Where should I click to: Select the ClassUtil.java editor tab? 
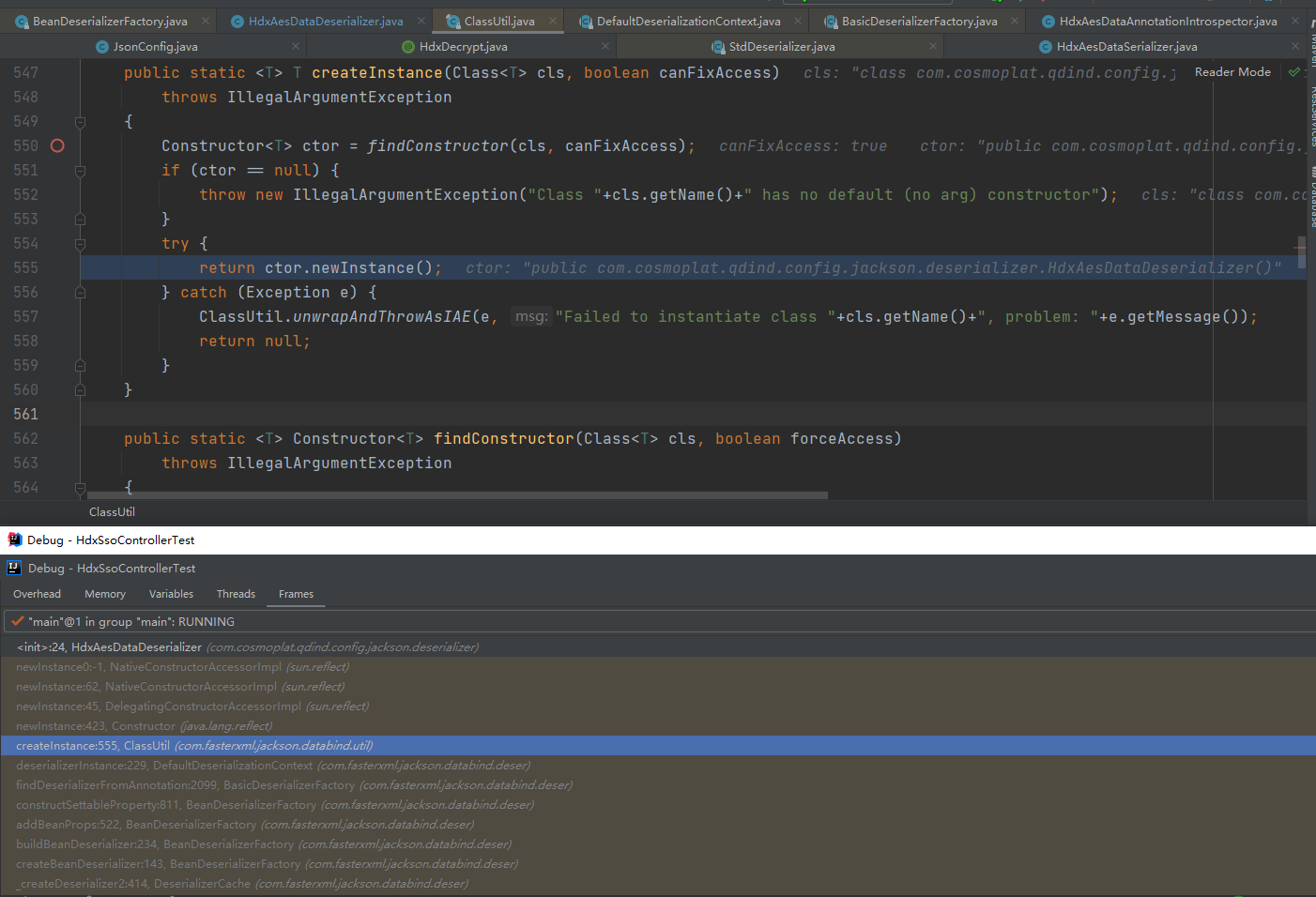[499, 21]
